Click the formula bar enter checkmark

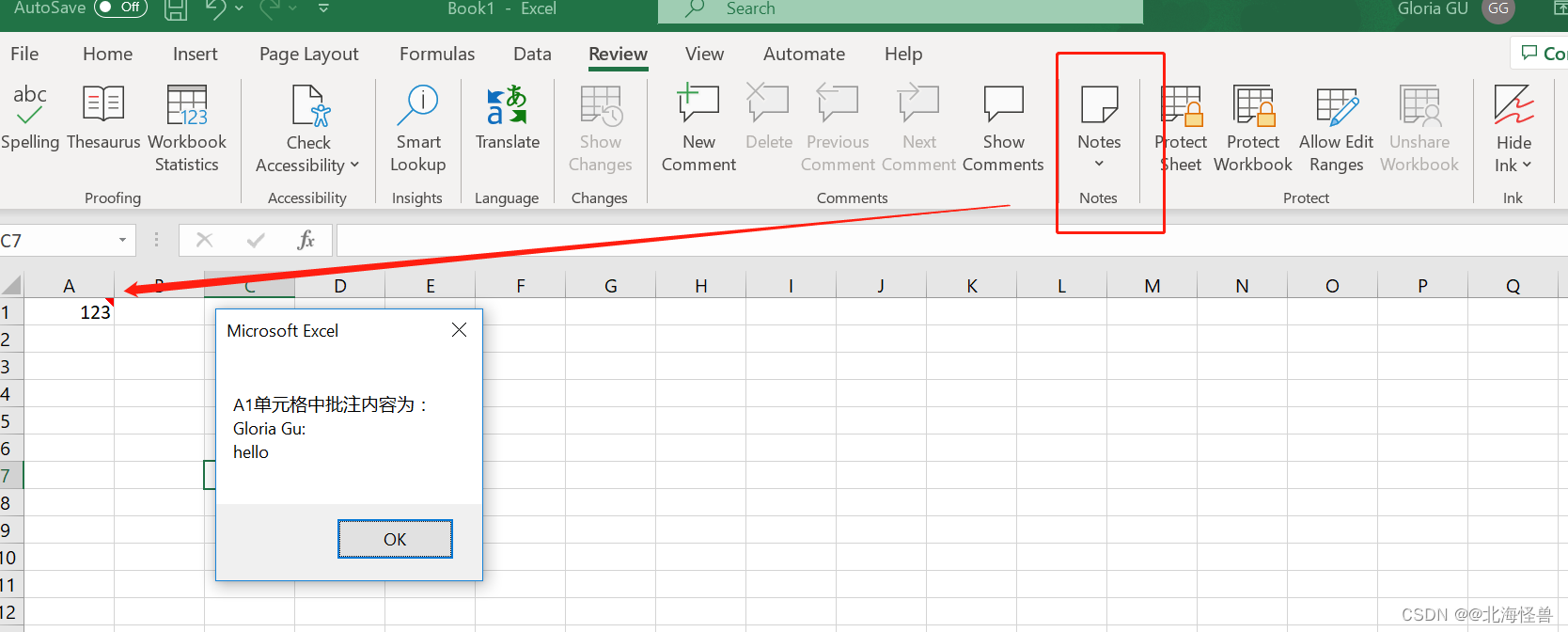click(x=256, y=241)
